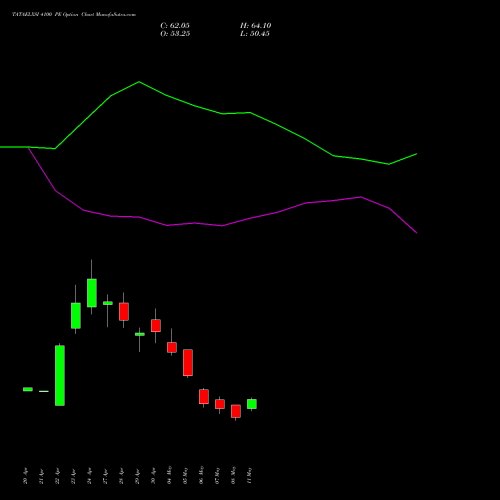
Task: Select the small green candle for 20 Apr
Action: 28,389
